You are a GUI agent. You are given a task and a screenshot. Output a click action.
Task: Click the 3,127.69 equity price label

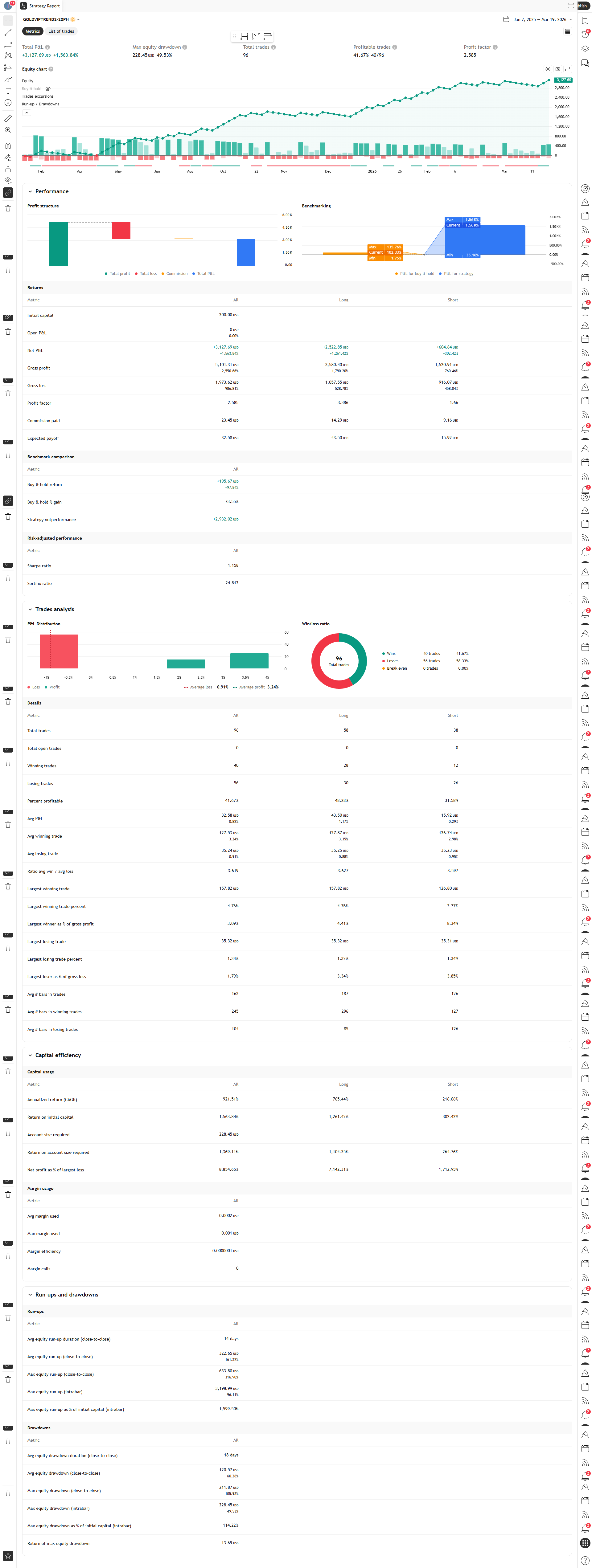563,80
